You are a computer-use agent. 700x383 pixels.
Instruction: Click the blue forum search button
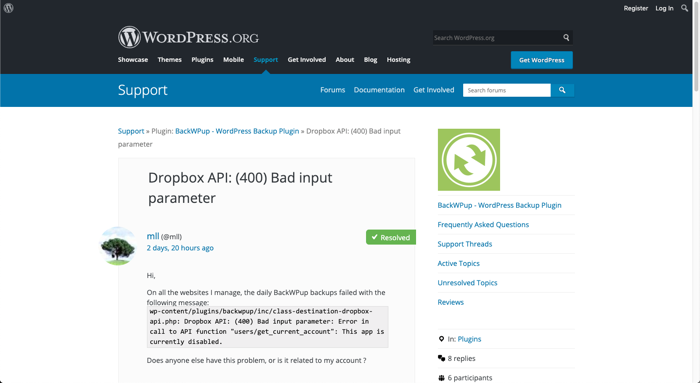[562, 90]
